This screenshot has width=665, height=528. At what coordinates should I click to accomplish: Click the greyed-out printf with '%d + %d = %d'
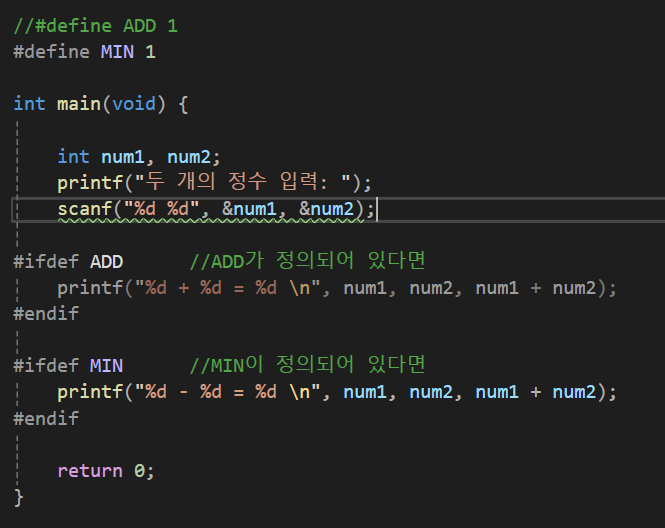click(337, 288)
